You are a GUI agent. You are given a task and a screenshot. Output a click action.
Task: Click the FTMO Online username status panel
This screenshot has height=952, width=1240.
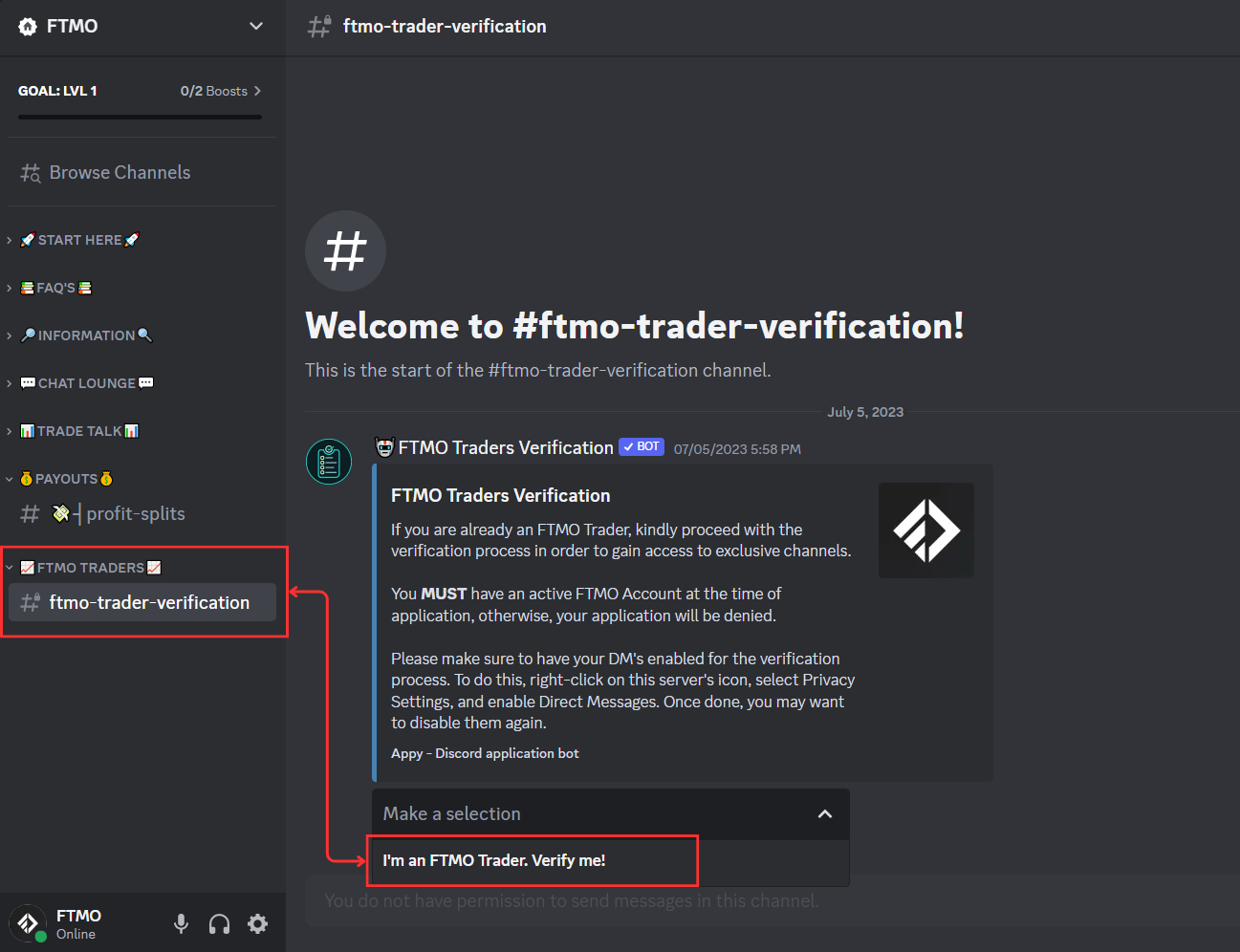point(78,923)
